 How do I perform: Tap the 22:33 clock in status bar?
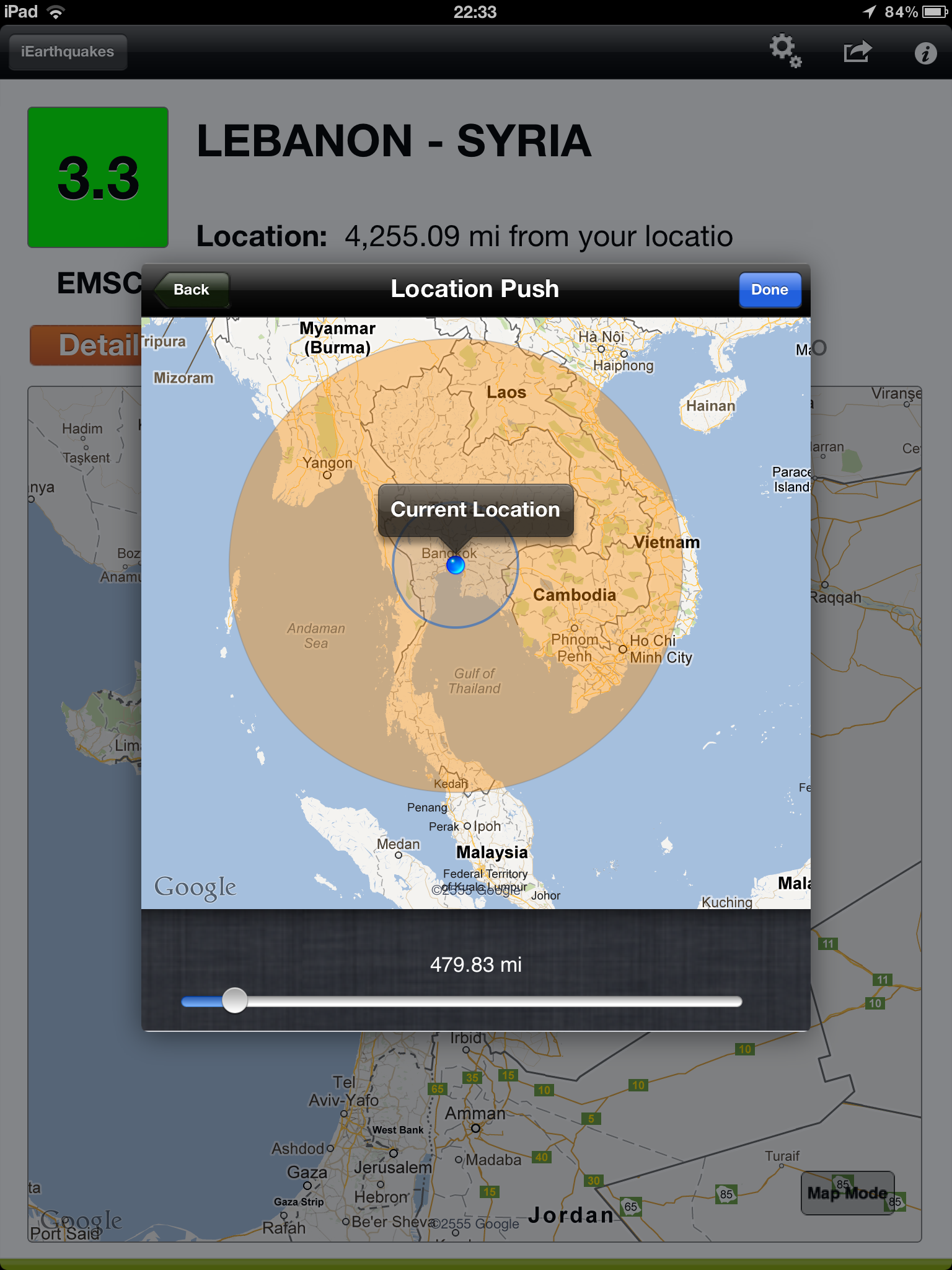475,12
